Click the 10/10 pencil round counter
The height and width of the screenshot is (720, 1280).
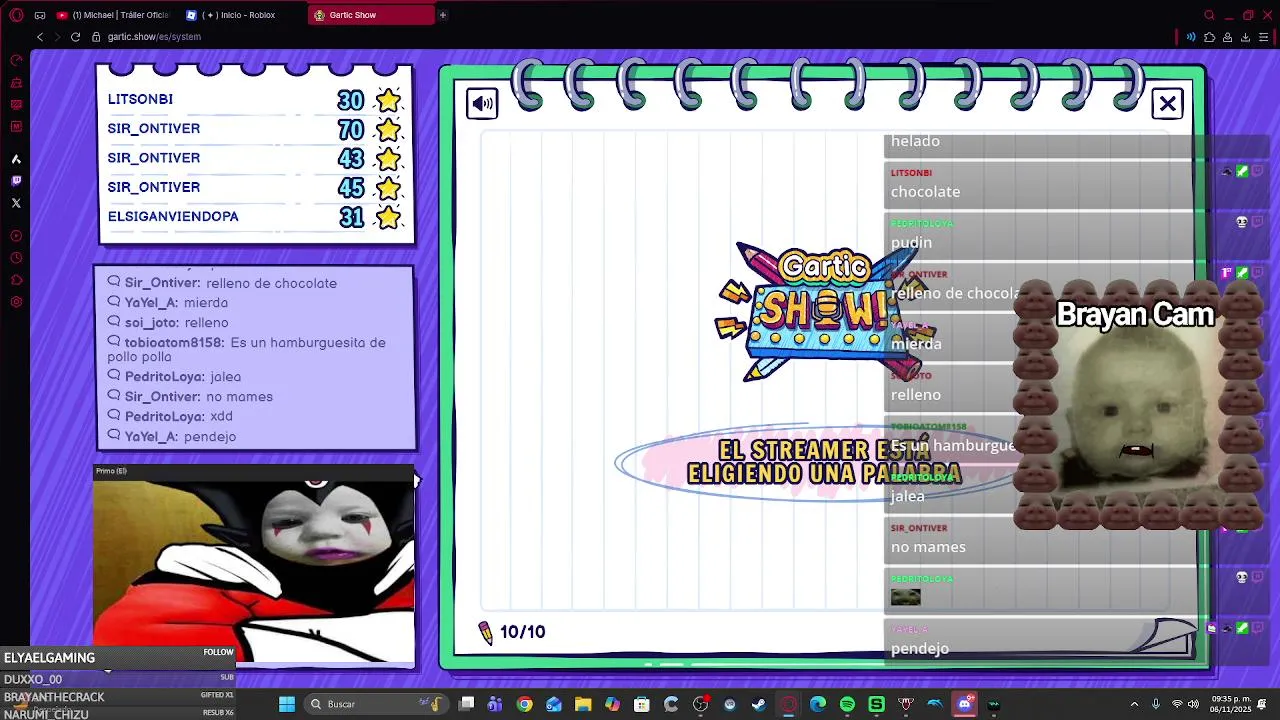[x=512, y=632]
